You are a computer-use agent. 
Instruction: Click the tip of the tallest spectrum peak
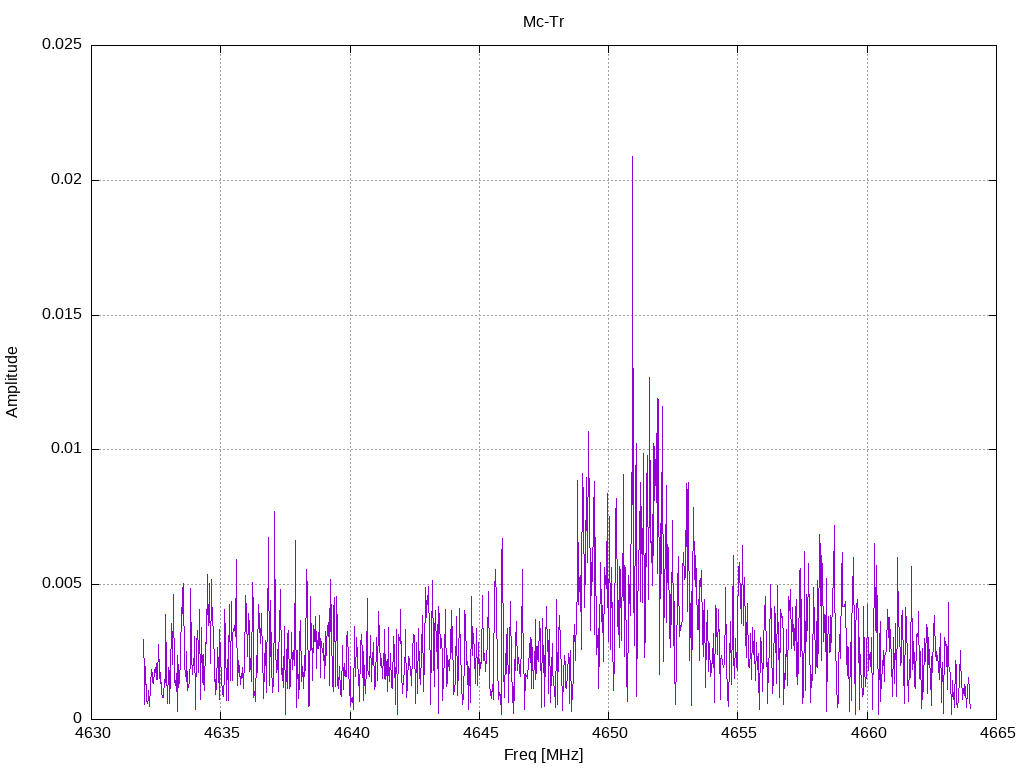pos(632,157)
